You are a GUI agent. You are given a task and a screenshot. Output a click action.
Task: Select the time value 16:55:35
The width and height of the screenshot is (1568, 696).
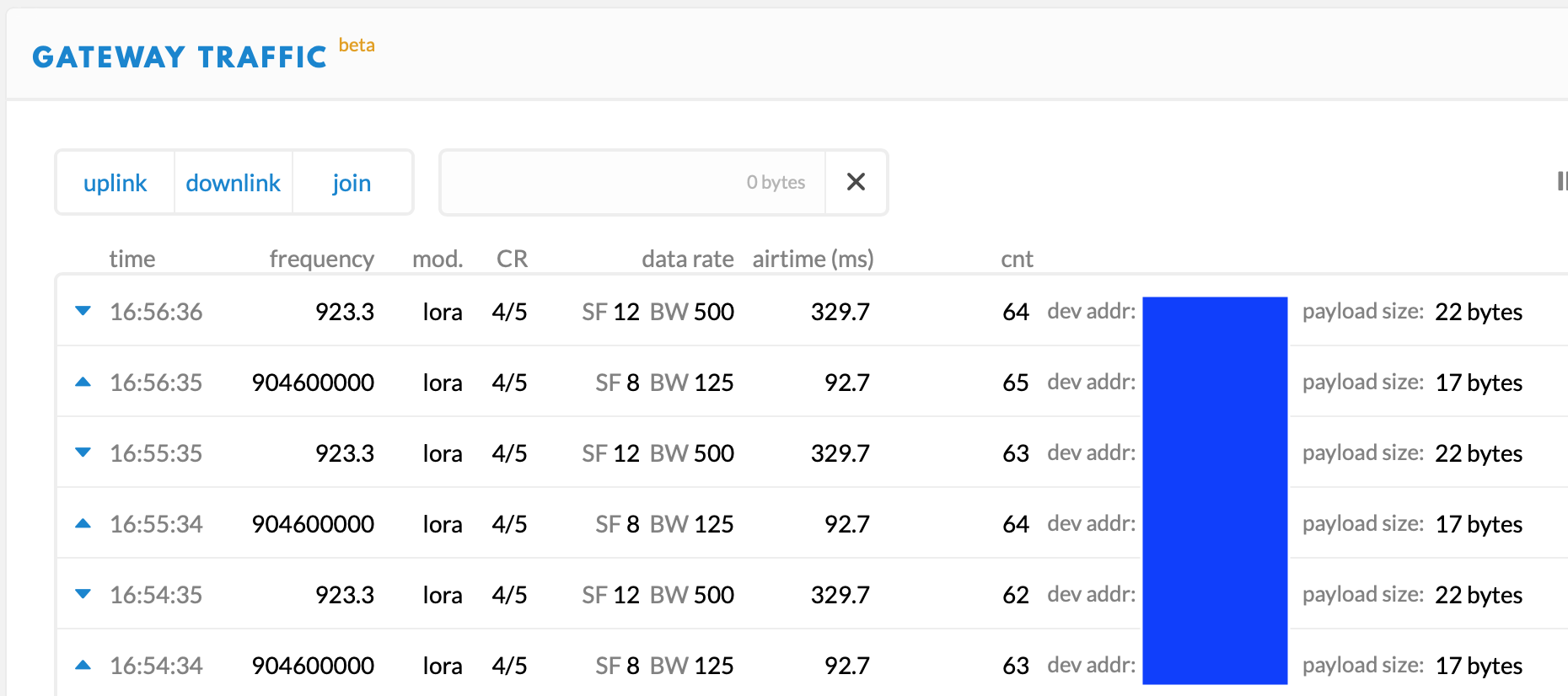pyautogui.click(x=156, y=453)
